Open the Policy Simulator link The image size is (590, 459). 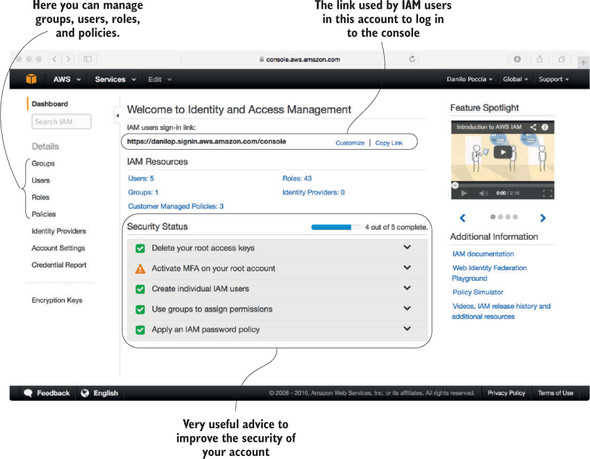pyautogui.click(x=477, y=292)
